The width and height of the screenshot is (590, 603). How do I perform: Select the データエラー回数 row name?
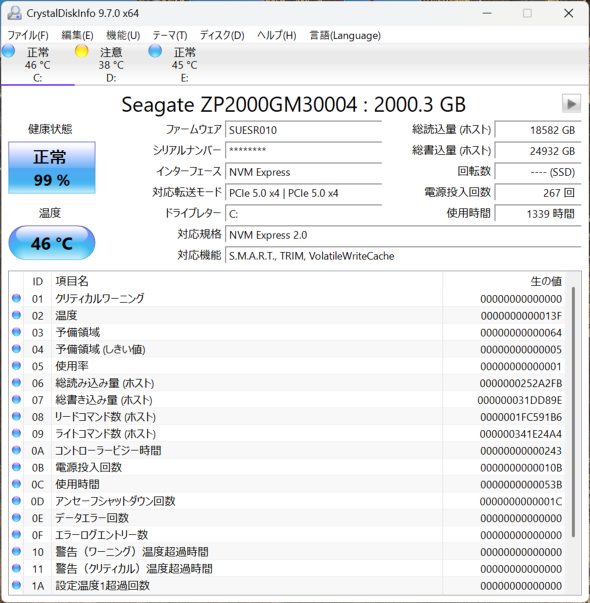(92, 518)
